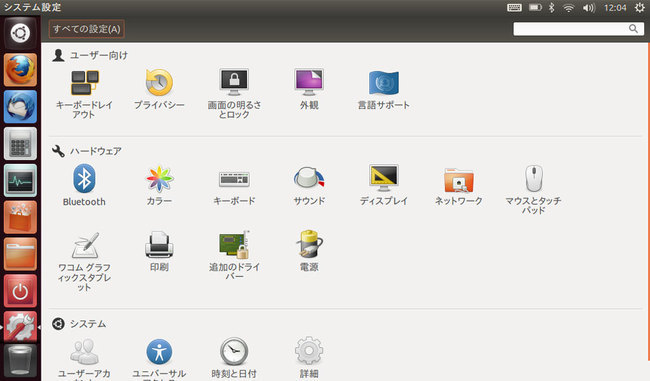The height and width of the screenshot is (381, 650).
Task: Open Color settings (カラー)
Action: pos(159,185)
